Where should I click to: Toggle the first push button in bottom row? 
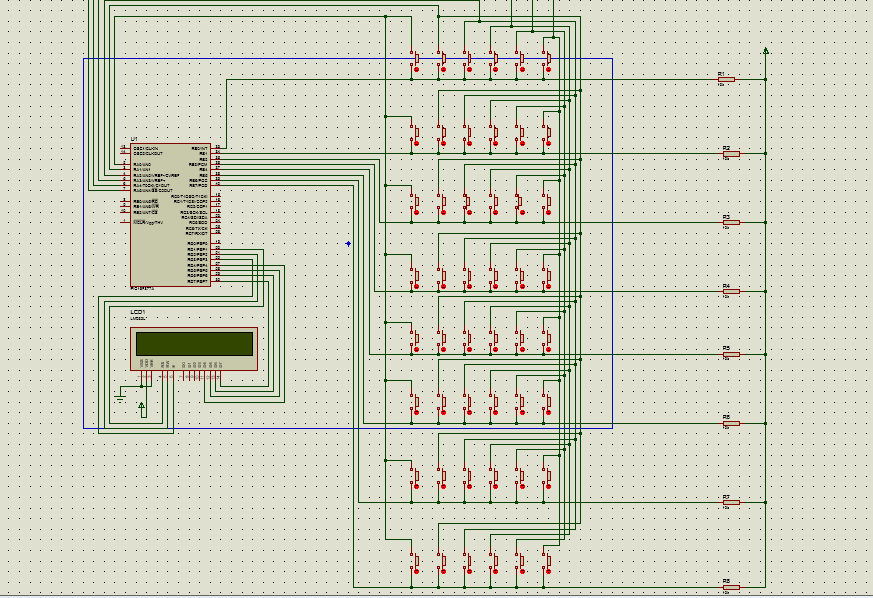(x=415, y=563)
